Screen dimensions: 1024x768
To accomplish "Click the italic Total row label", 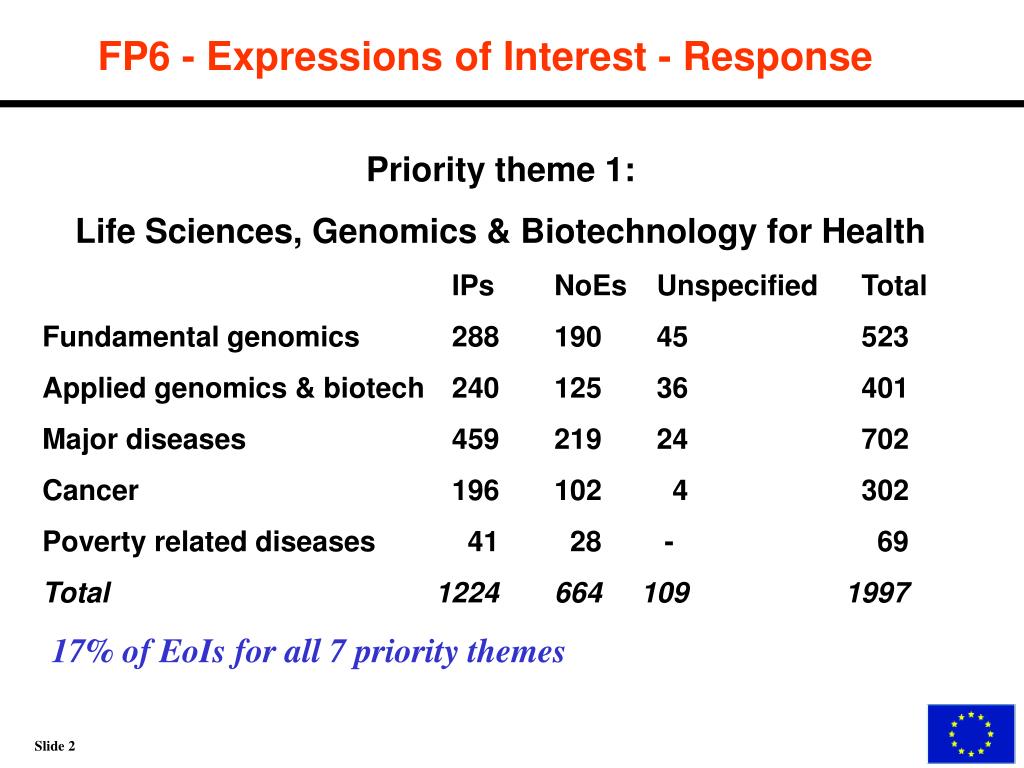I will tap(77, 593).
